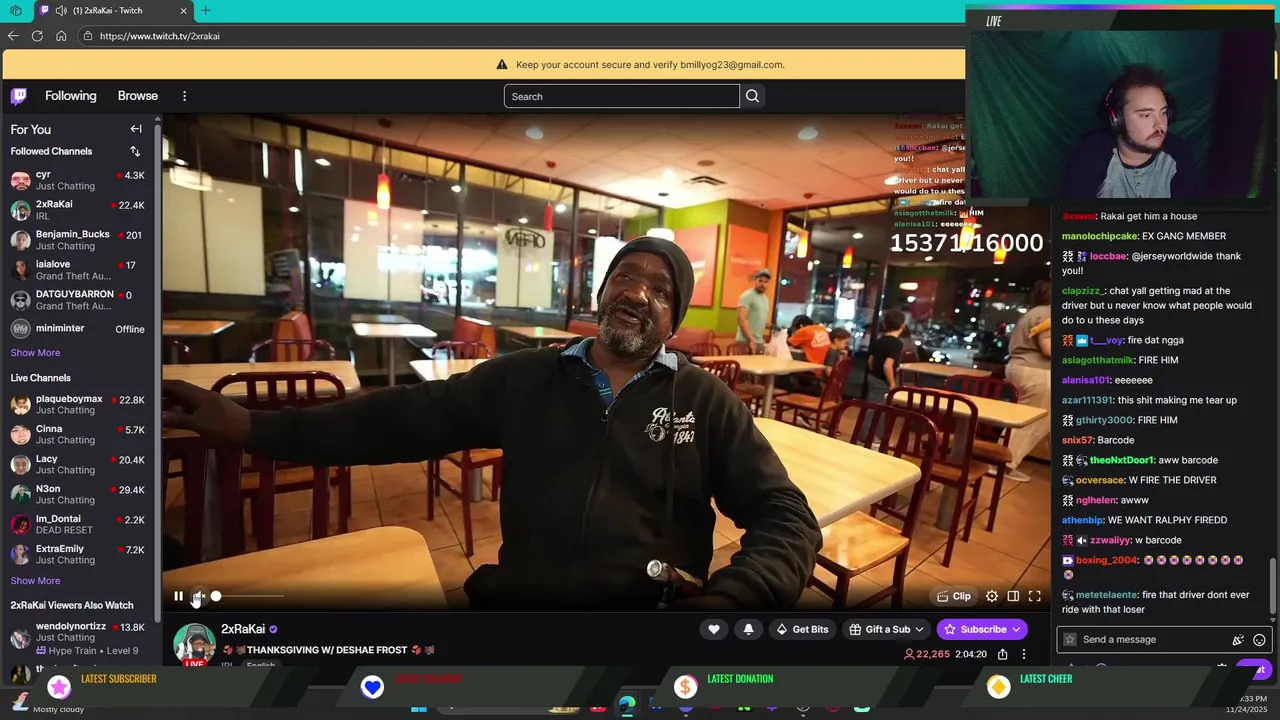Enter fullscreen on the video player

pos(1035,596)
